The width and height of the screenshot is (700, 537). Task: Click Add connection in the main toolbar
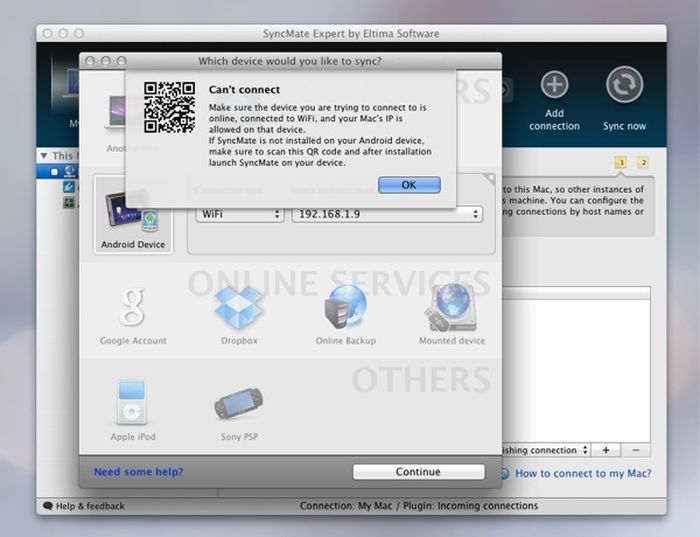click(554, 101)
